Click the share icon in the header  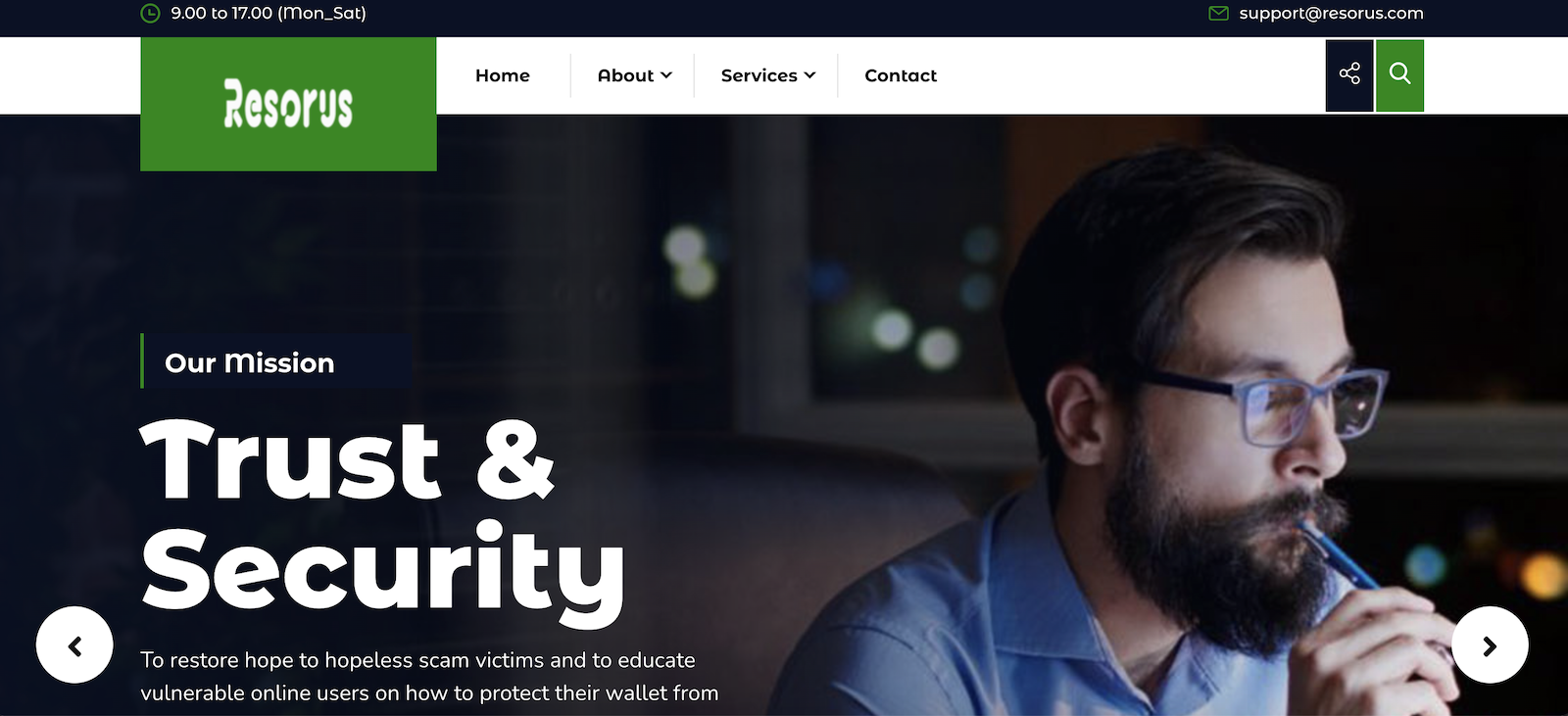[1349, 75]
